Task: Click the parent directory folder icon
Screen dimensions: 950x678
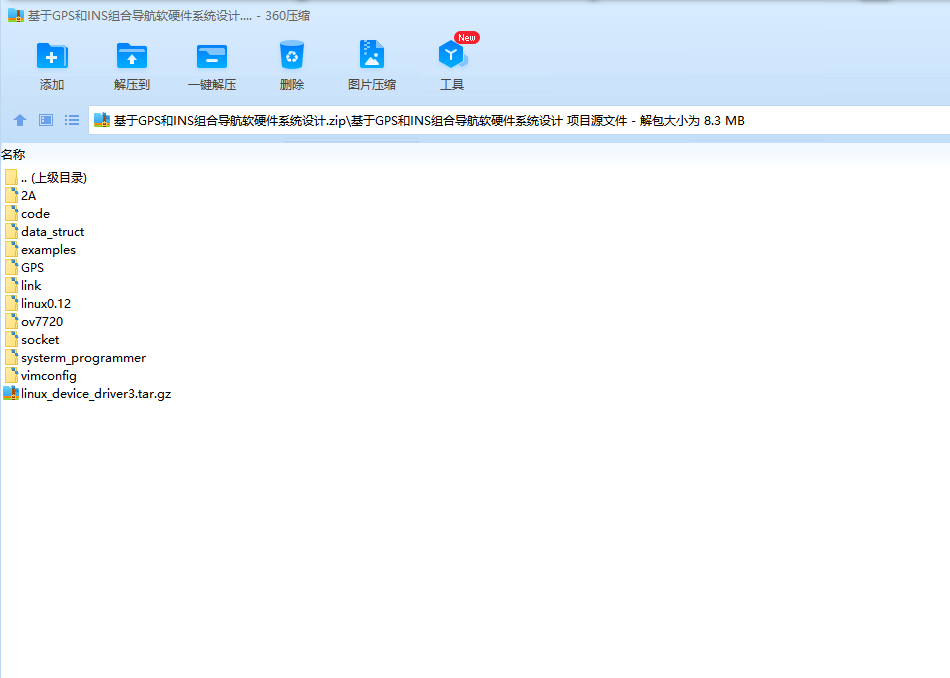Action: (11, 177)
